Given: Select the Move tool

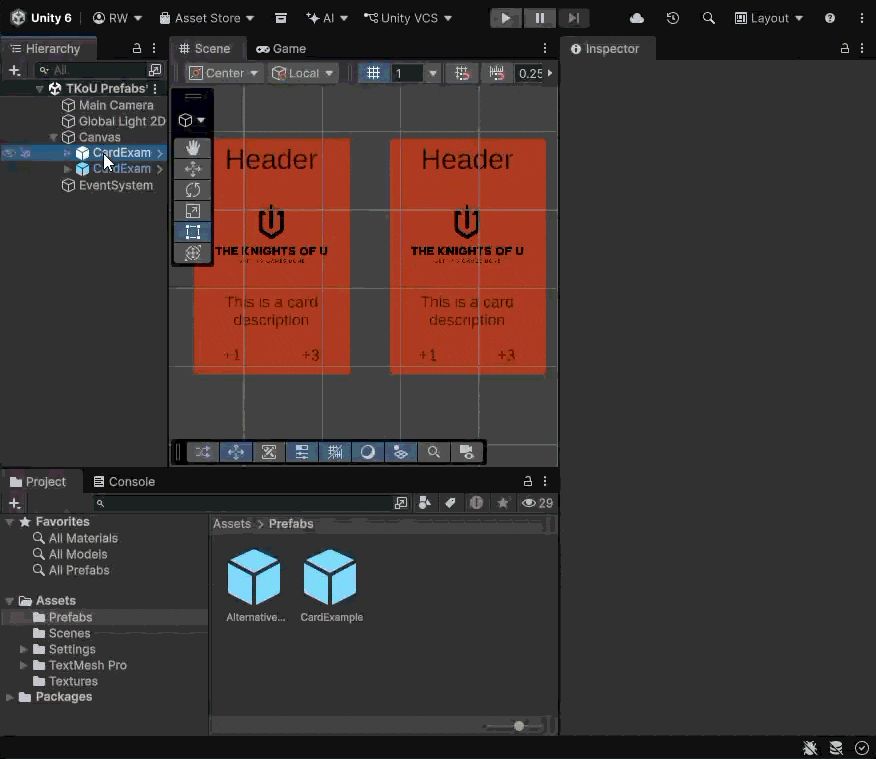Looking at the screenshot, I should [x=193, y=169].
